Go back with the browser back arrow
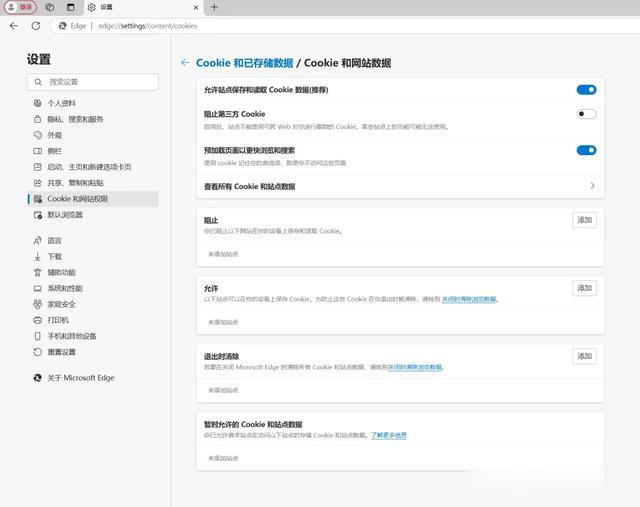 (14, 26)
